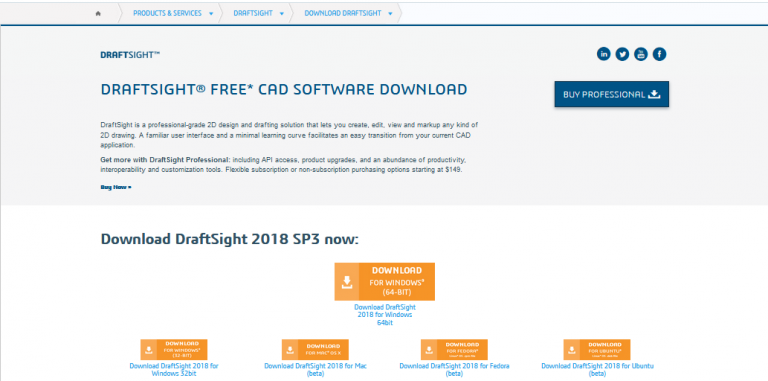This screenshot has width=768, height=381.
Task: Open Download DraftSight 2018 for Ubuntu (beta) link
Action: (x=597, y=370)
